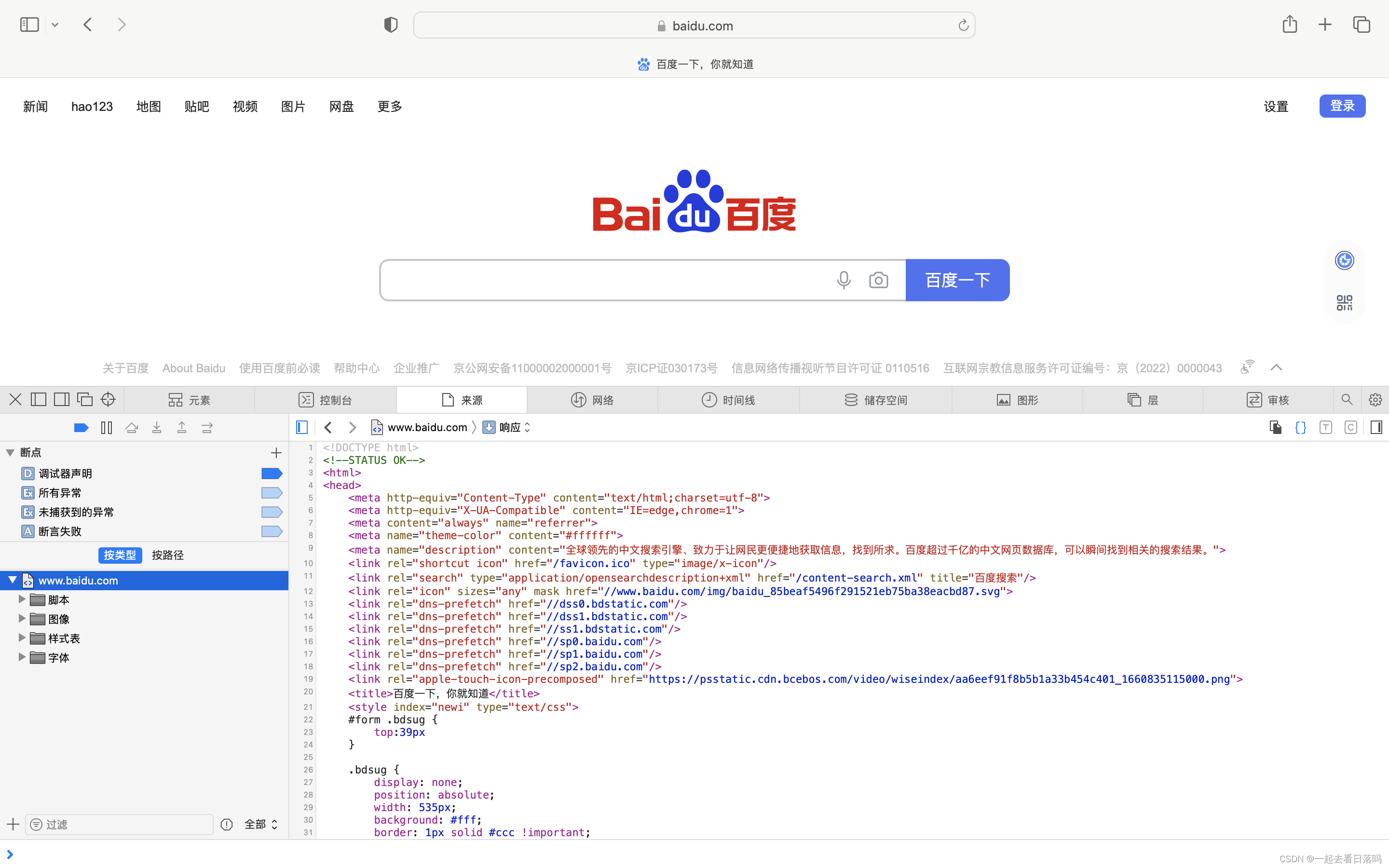Collapse www.baidu.com tree item

[x=13, y=581]
